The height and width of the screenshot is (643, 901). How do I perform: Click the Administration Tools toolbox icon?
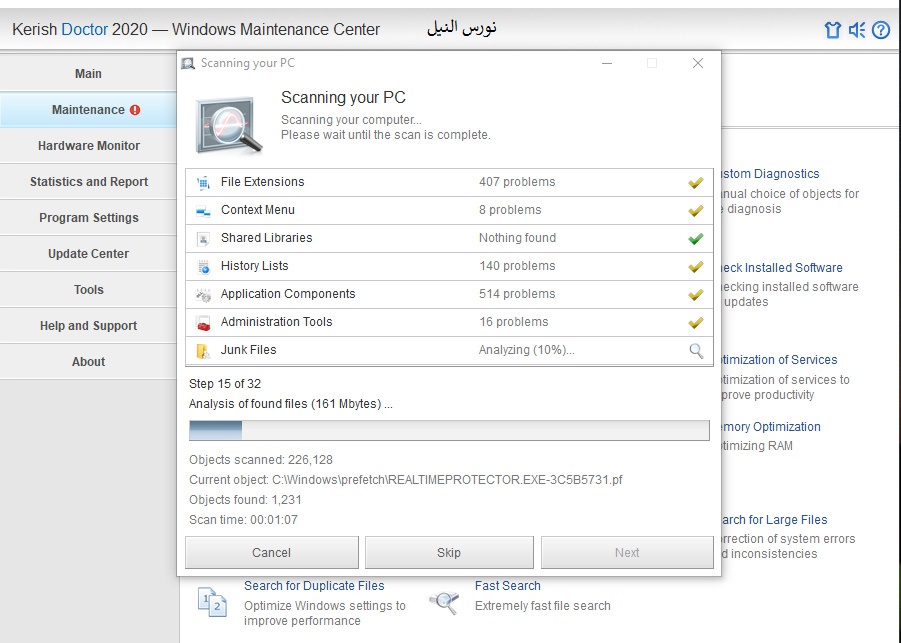click(204, 322)
